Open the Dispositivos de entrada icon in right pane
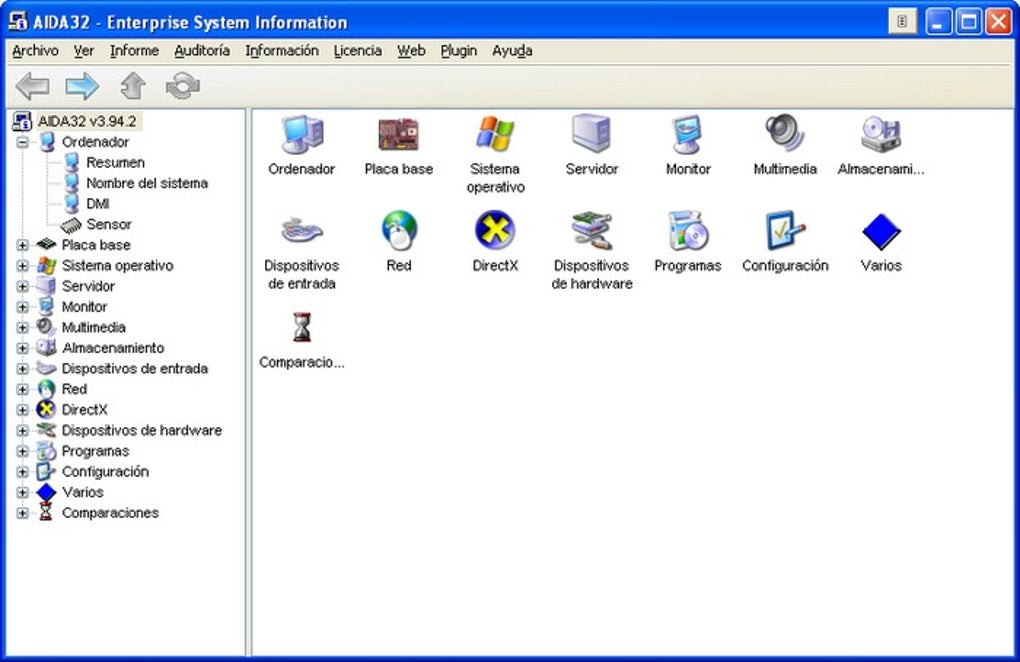Screen dimensions: 1020x662 point(301,230)
